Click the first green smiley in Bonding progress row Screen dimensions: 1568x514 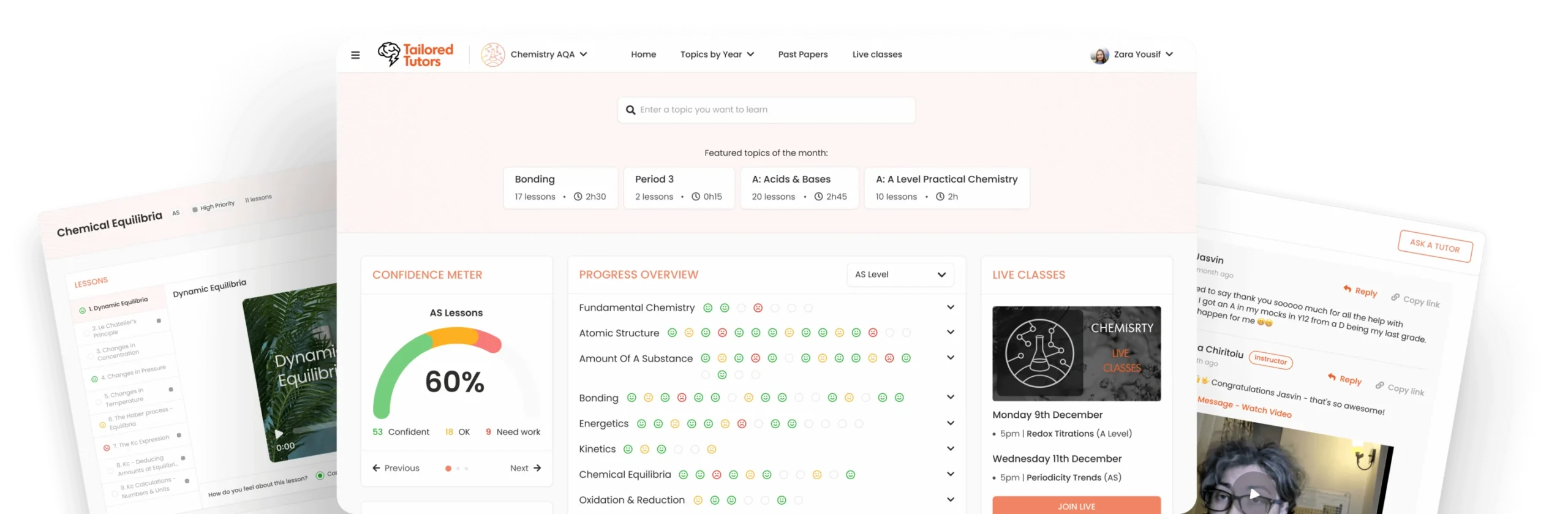[631, 398]
